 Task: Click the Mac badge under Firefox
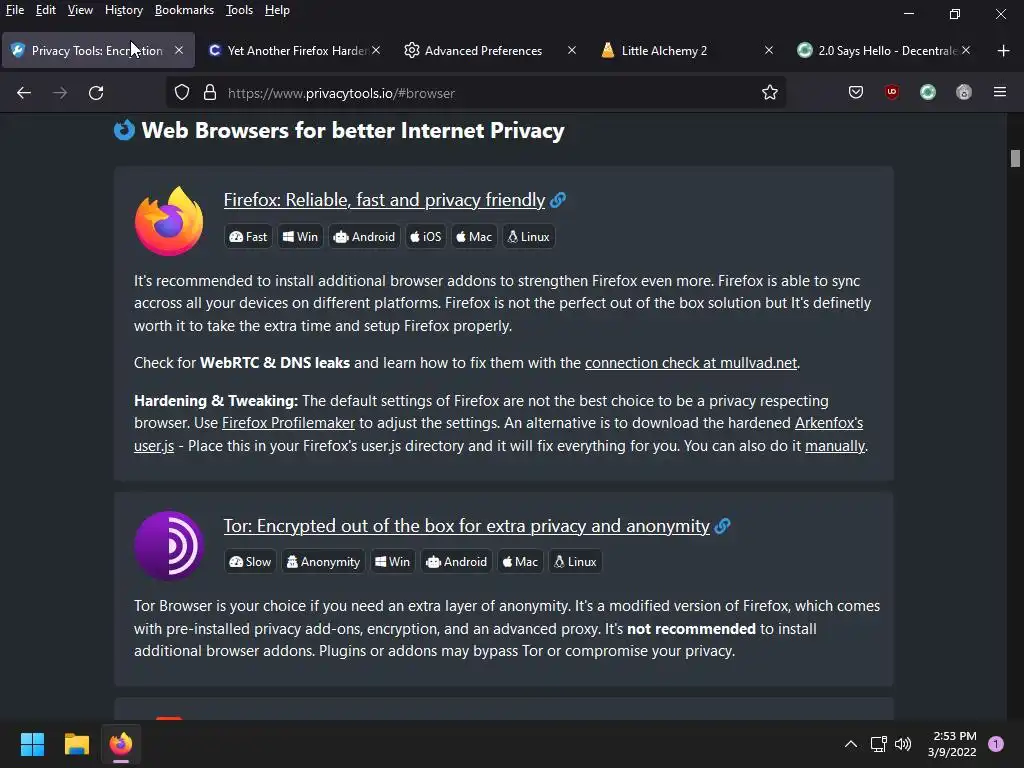[474, 236]
